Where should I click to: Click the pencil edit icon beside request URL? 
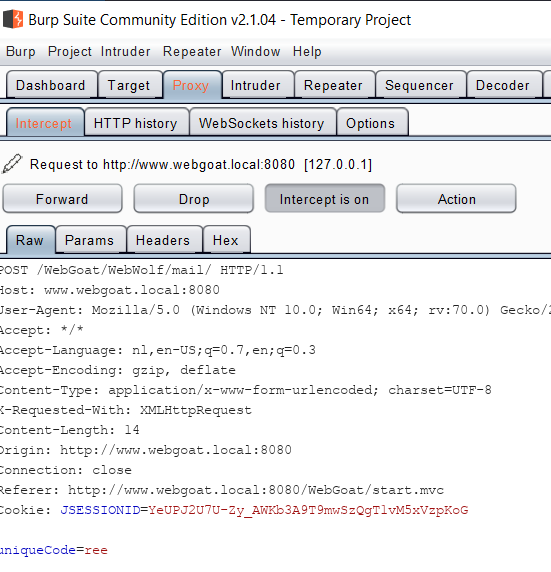[x=12, y=164]
